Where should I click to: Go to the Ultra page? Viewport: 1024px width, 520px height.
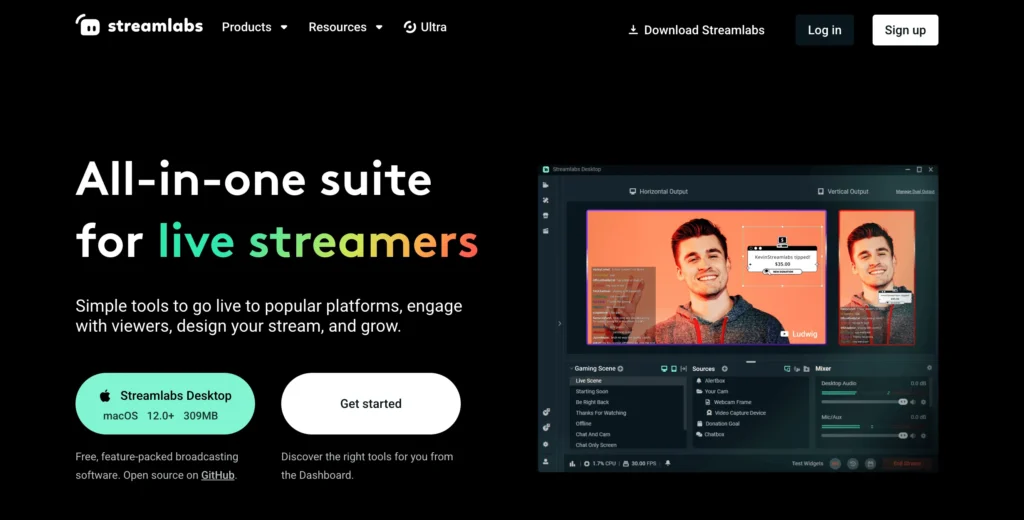click(425, 27)
